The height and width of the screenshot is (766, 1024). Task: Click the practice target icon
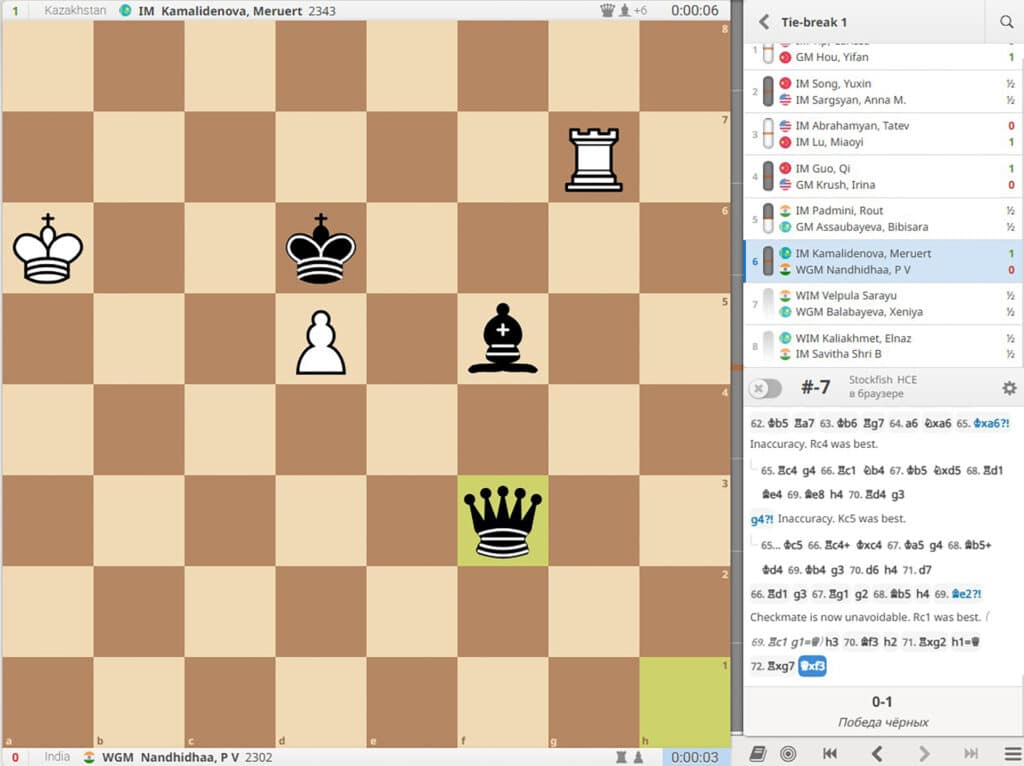(x=788, y=753)
